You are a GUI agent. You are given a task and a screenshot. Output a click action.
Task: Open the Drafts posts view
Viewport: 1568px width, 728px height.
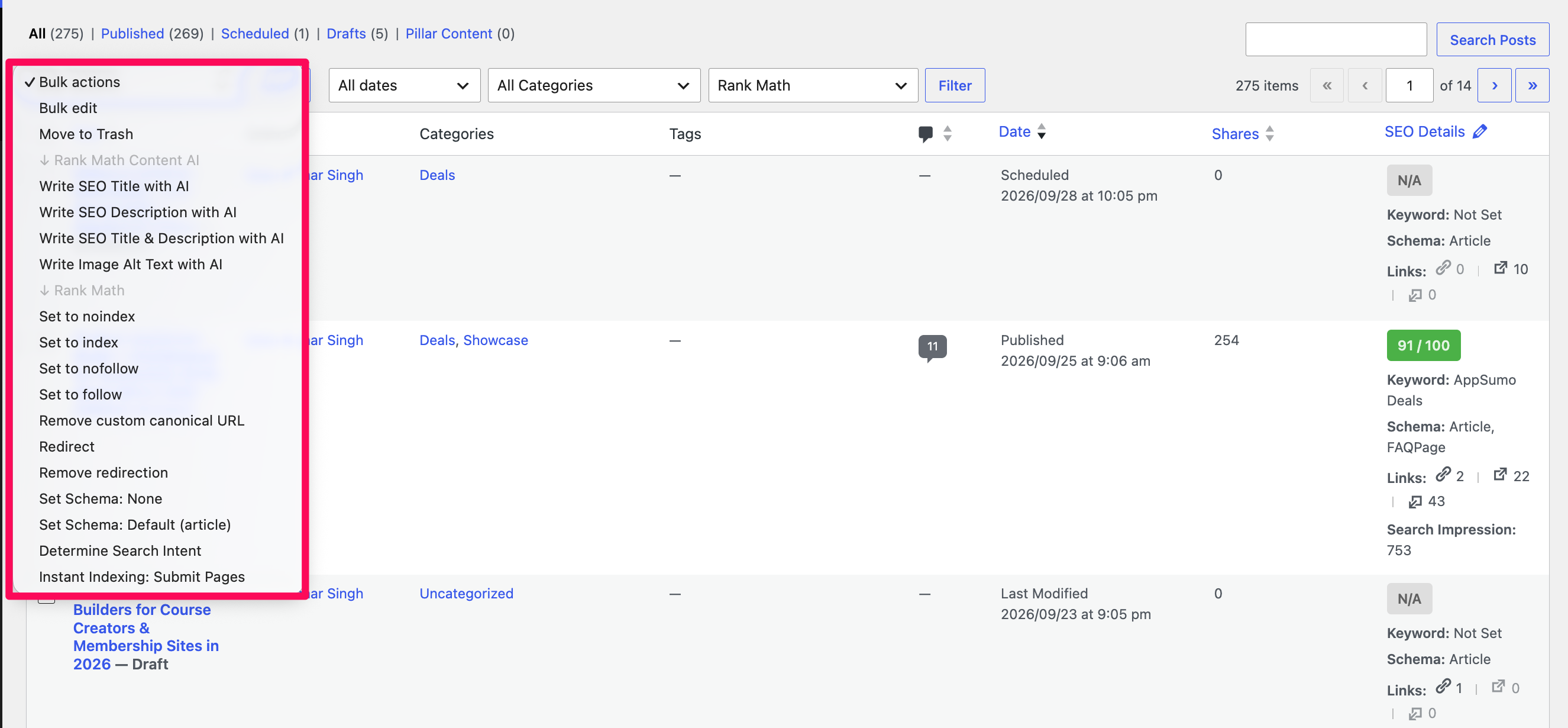point(346,34)
